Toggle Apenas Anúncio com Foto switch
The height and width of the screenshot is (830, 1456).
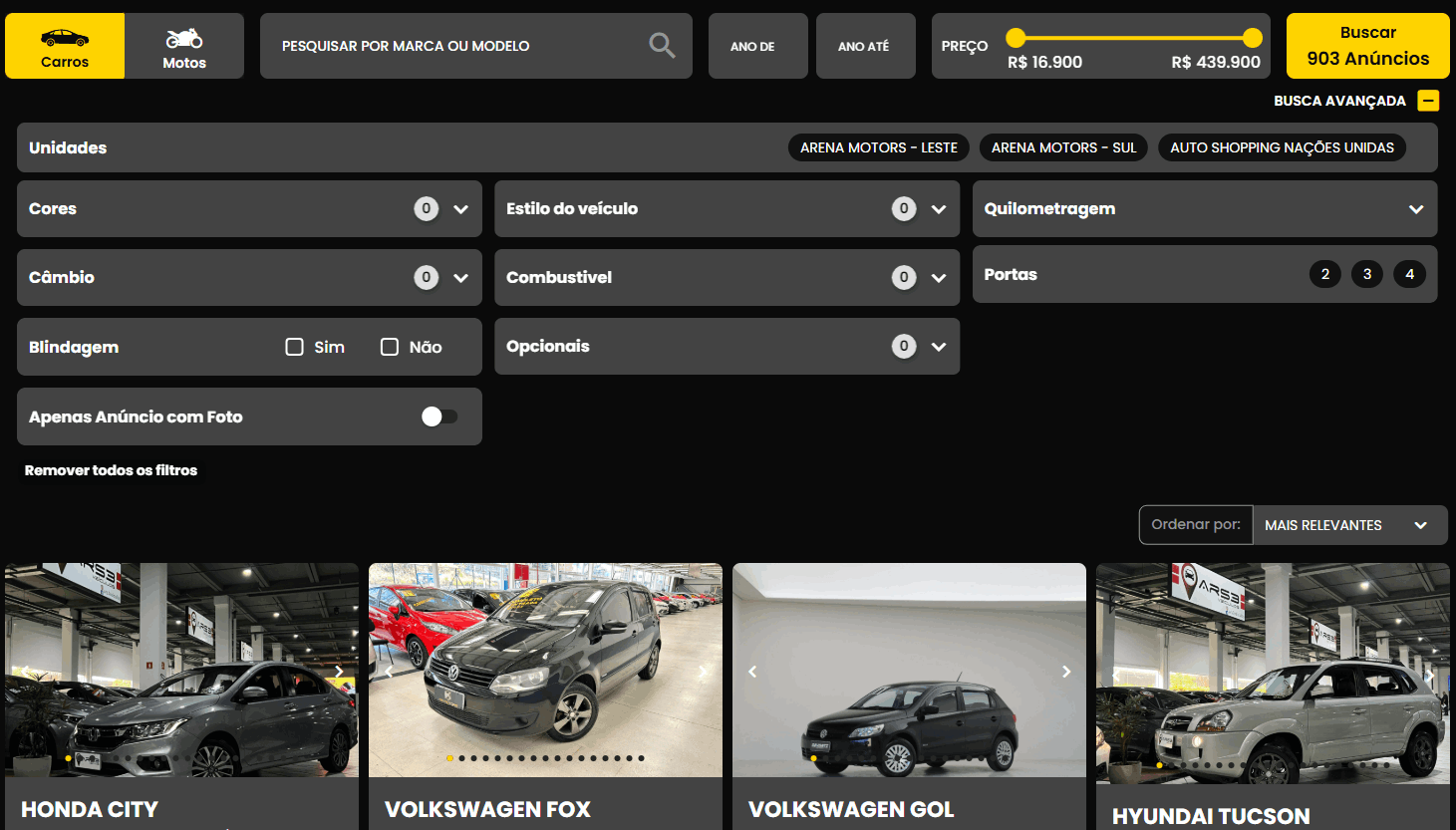(x=438, y=416)
